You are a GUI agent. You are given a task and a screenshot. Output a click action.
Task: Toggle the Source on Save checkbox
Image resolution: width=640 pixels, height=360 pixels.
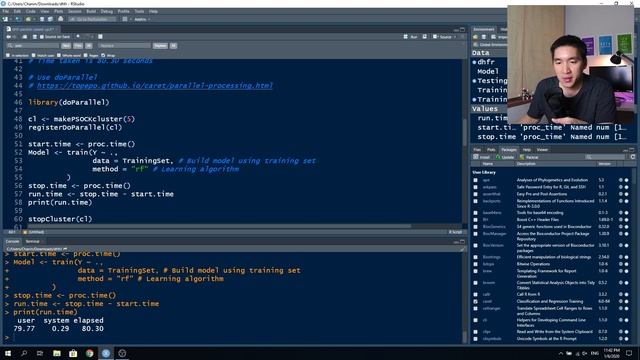coord(42,37)
